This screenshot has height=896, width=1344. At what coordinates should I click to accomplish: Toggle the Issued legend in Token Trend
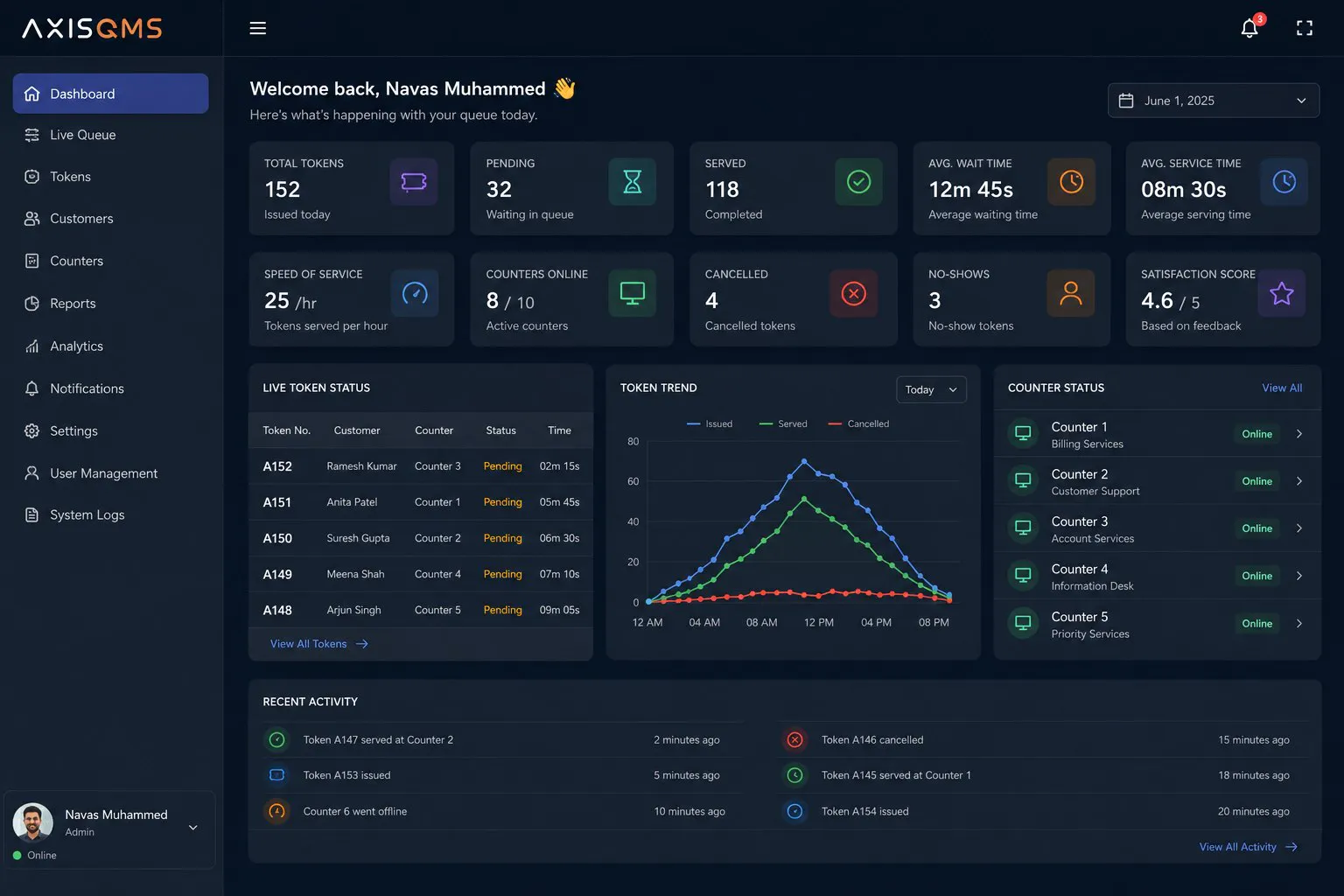click(x=710, y=423)
